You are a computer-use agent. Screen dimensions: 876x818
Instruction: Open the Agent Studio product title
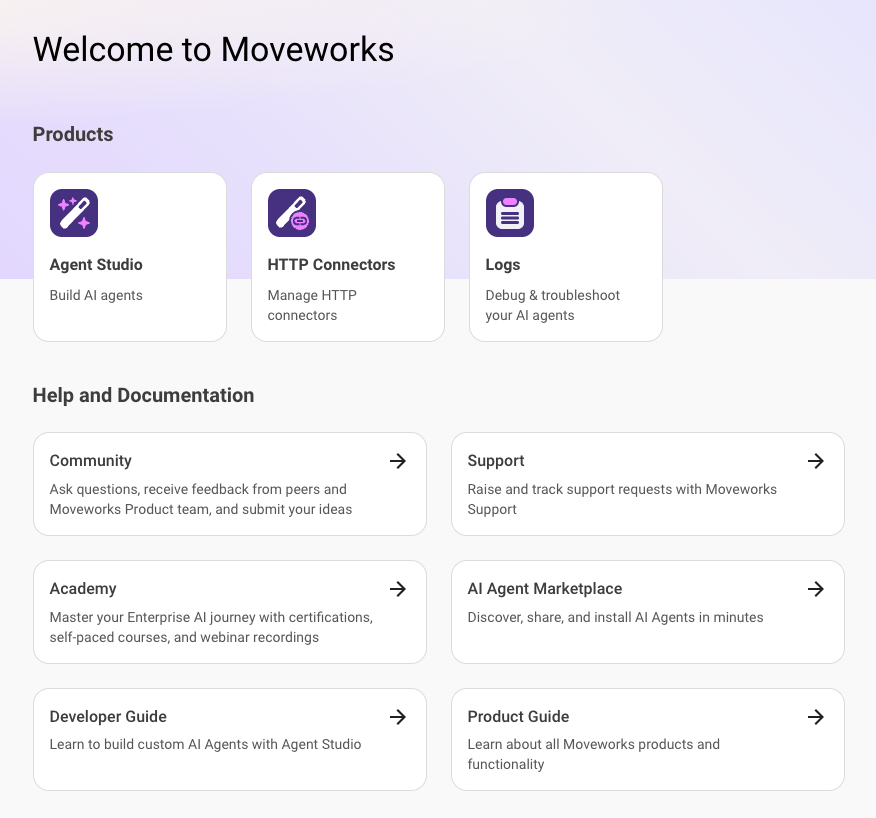pos(96,265)
